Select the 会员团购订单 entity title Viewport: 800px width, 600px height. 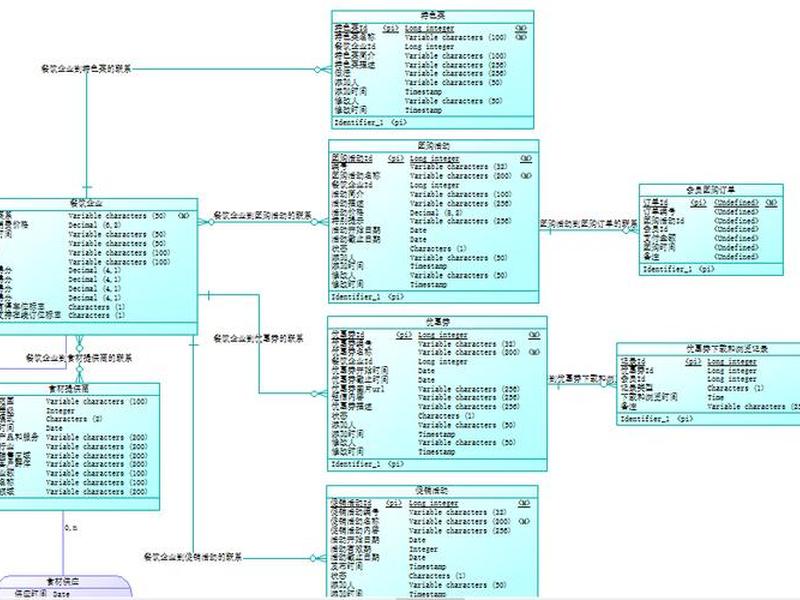pyautogui.click(x=711, y=190)
